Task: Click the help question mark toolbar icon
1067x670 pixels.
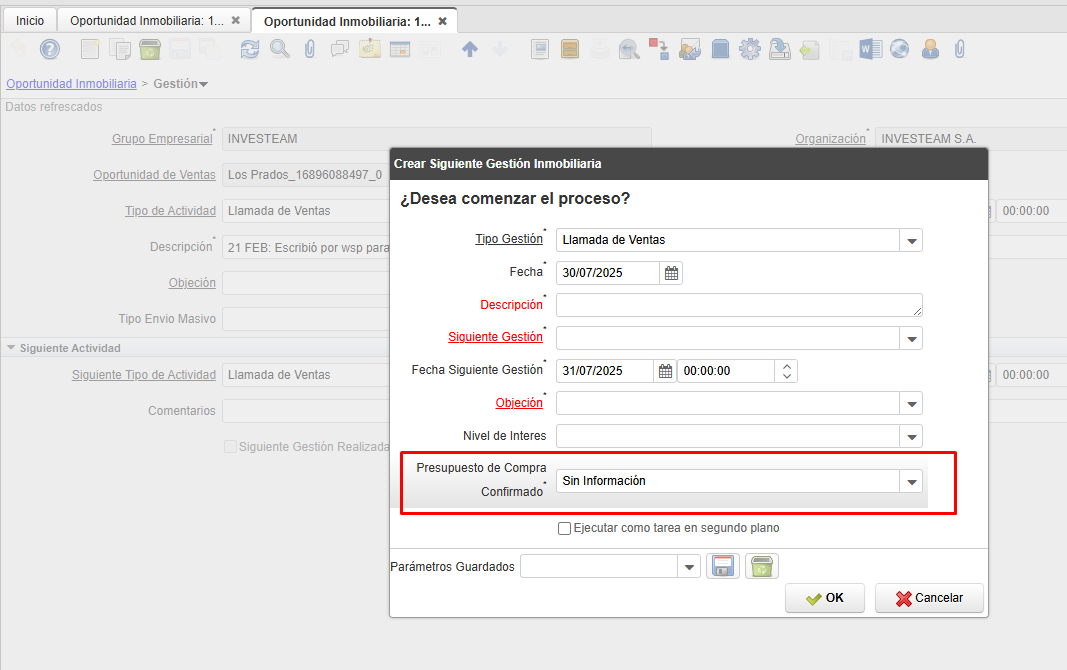Action: tap(49, 49)
